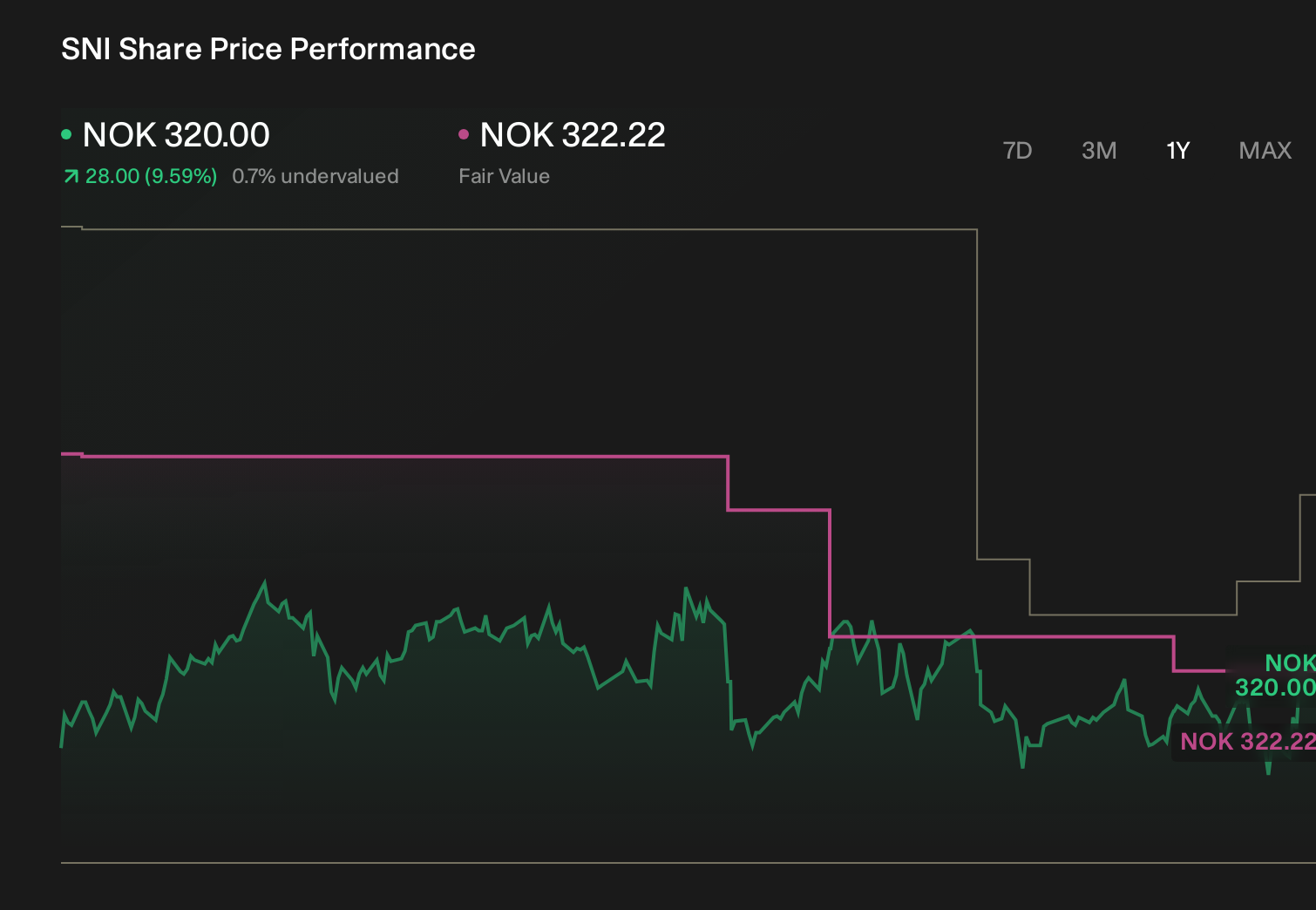1316x910 pixels.
Task: Click the green NOK 320.00 chart end label
Action: point(1275,675)
